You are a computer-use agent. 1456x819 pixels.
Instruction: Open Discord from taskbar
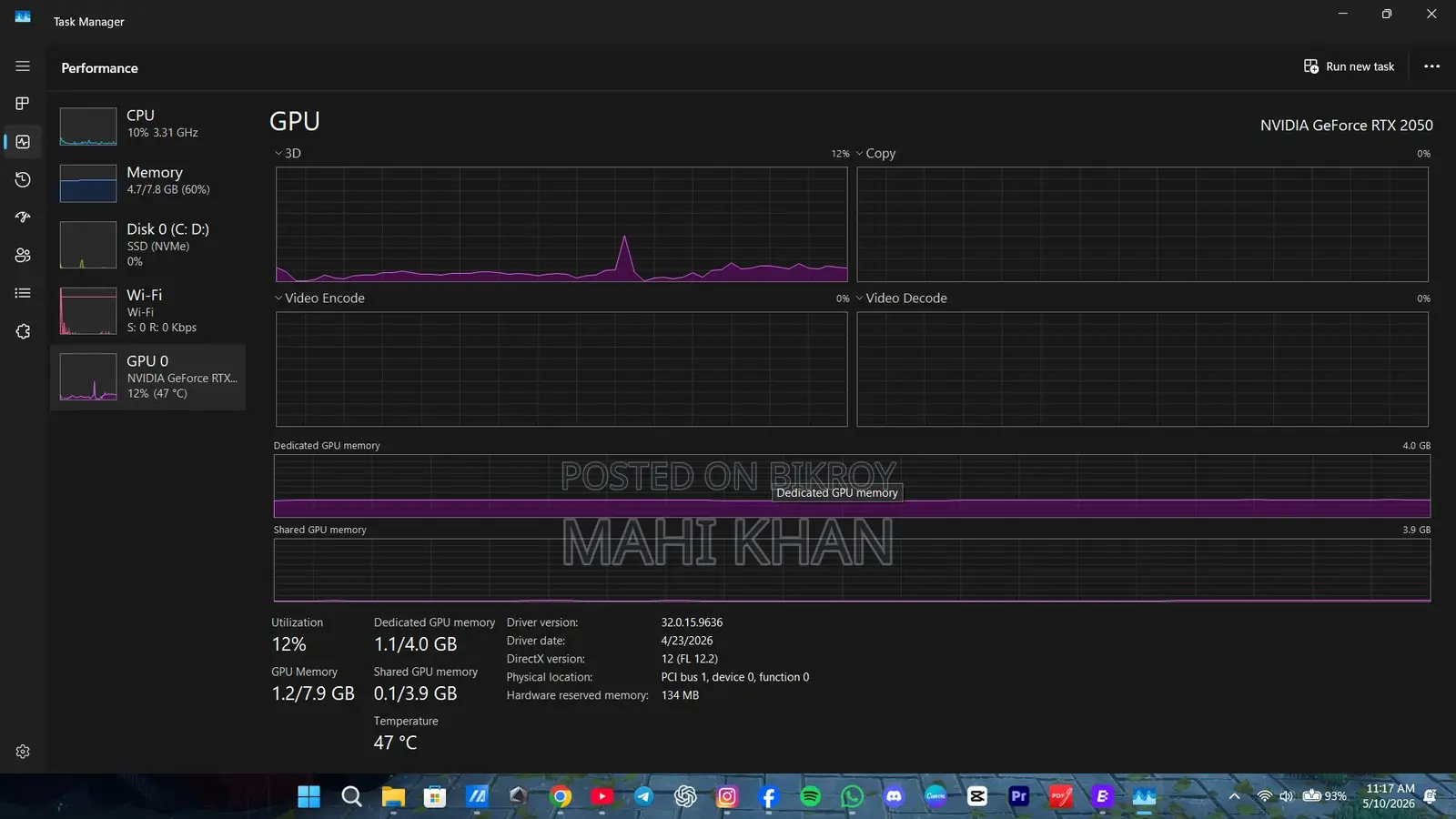[x=894, y=796]
